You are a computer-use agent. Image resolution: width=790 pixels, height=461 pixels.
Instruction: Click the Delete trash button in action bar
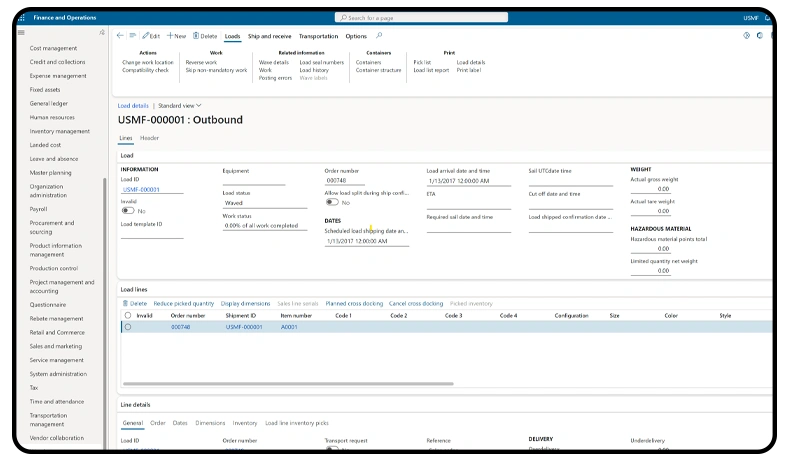pyautogui.click(x=205, y=36)
